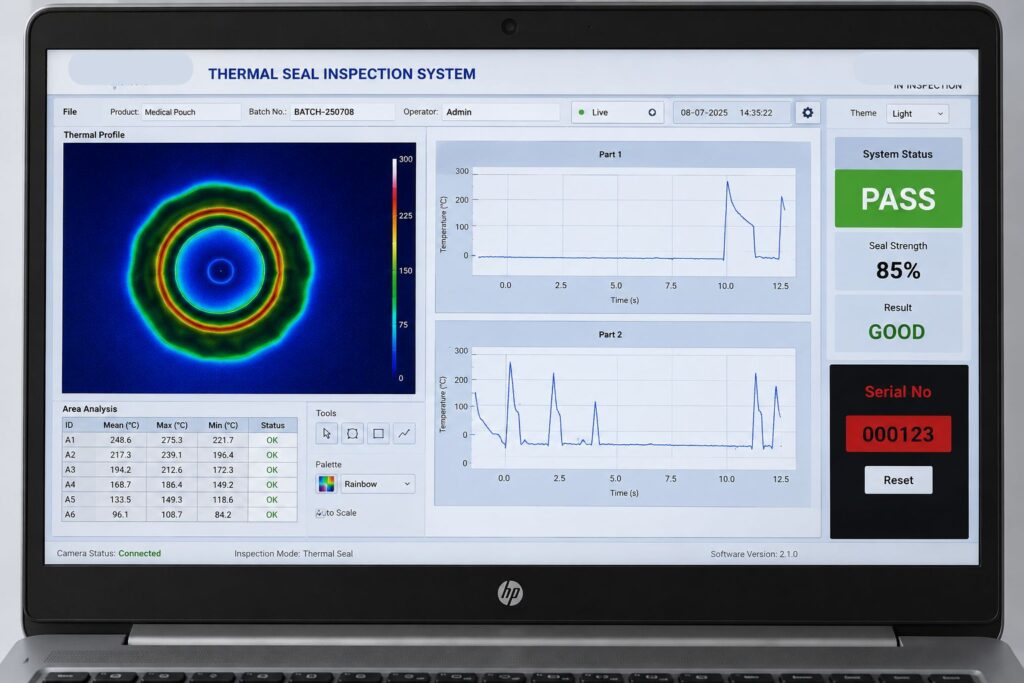
Task: Click the thermal profile heat map image
Action: (x=239, y=268)
